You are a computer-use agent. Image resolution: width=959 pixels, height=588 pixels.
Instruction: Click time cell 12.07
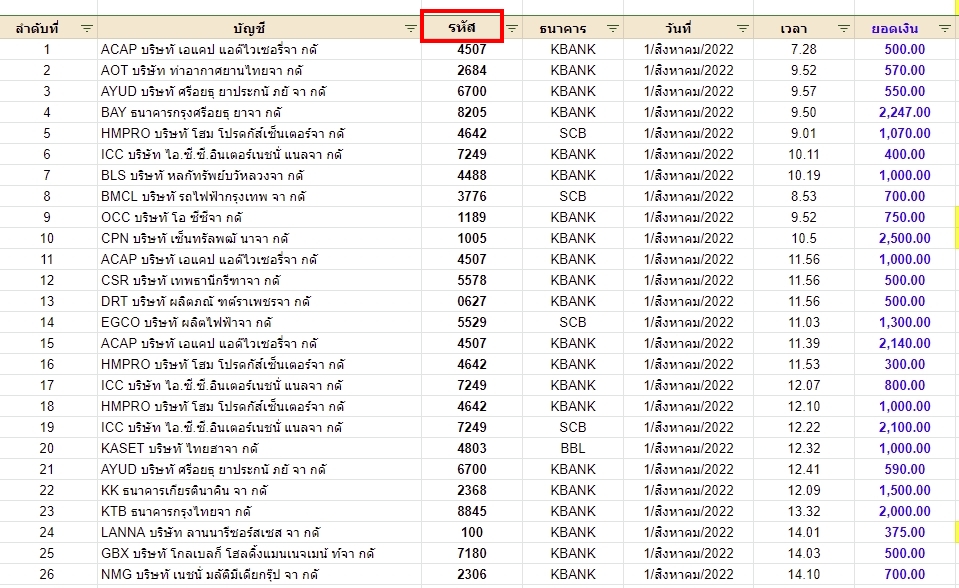804,385
